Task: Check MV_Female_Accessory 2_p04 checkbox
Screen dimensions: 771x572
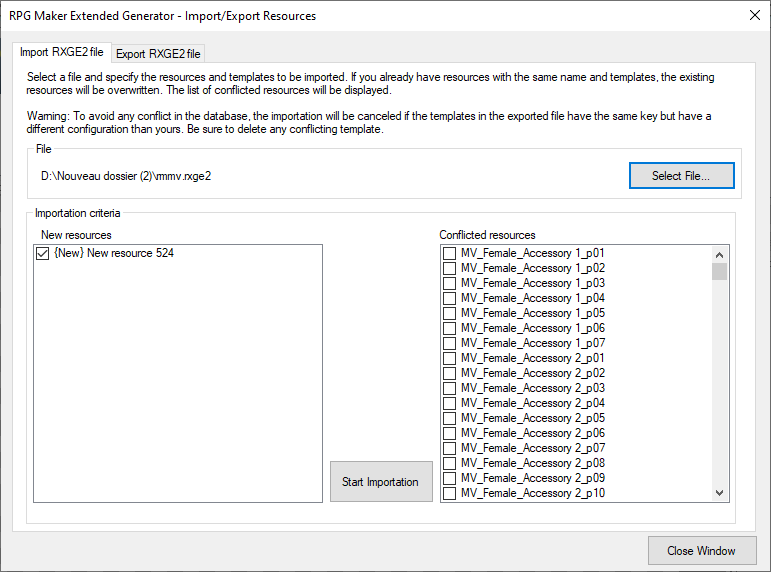Action: point(449,403)
